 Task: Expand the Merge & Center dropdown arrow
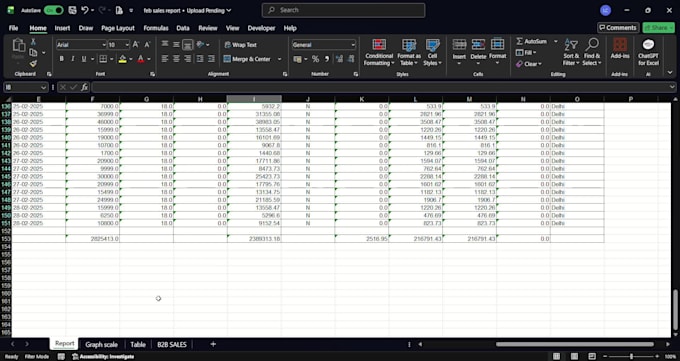pos(279,59)
